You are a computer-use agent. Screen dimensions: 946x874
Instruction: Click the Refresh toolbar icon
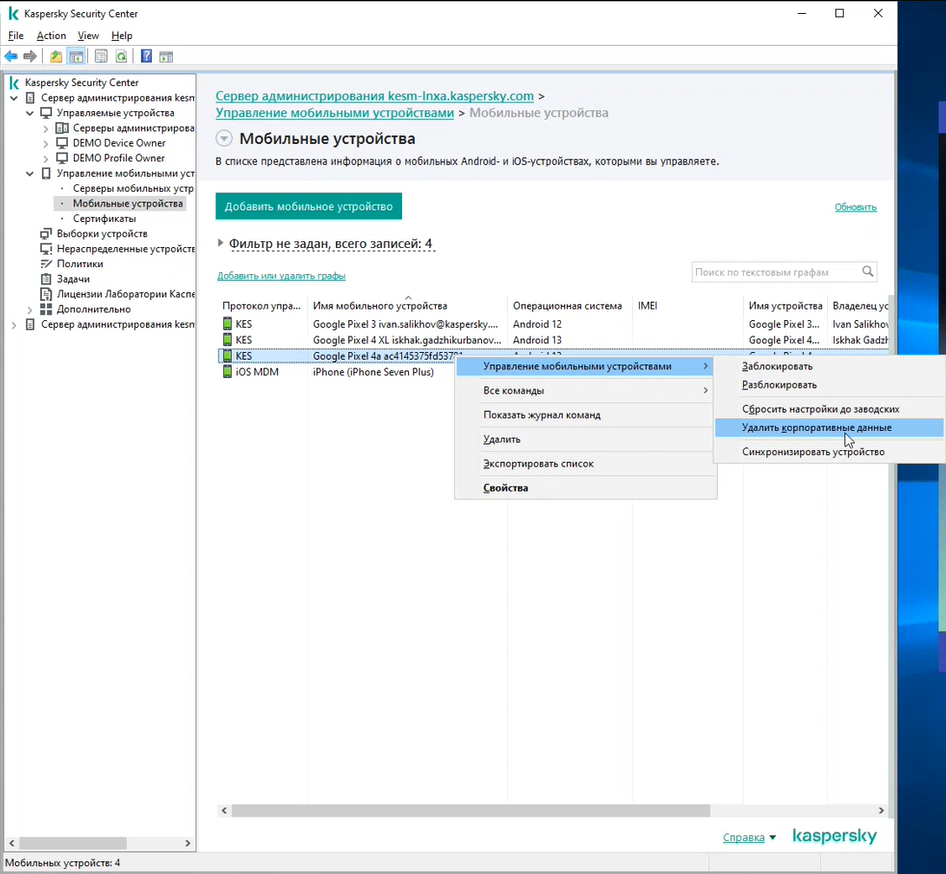pyautogui.click(x=121, y=57)
